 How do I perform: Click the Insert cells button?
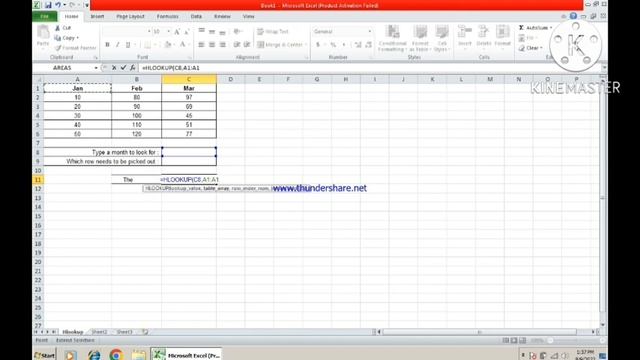[x=464, y=37]
